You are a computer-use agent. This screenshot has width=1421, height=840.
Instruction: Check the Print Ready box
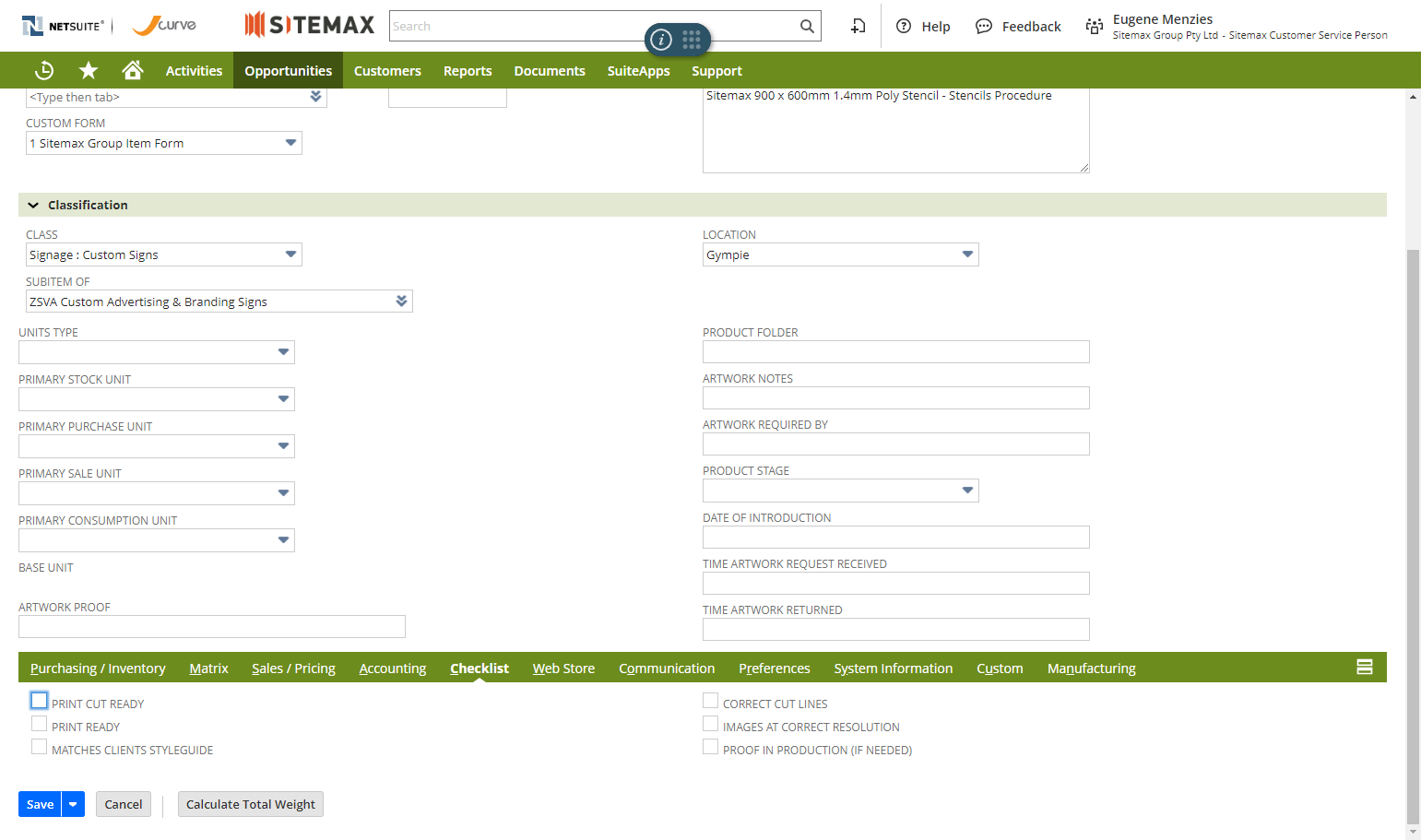click(x=39, y=724)
